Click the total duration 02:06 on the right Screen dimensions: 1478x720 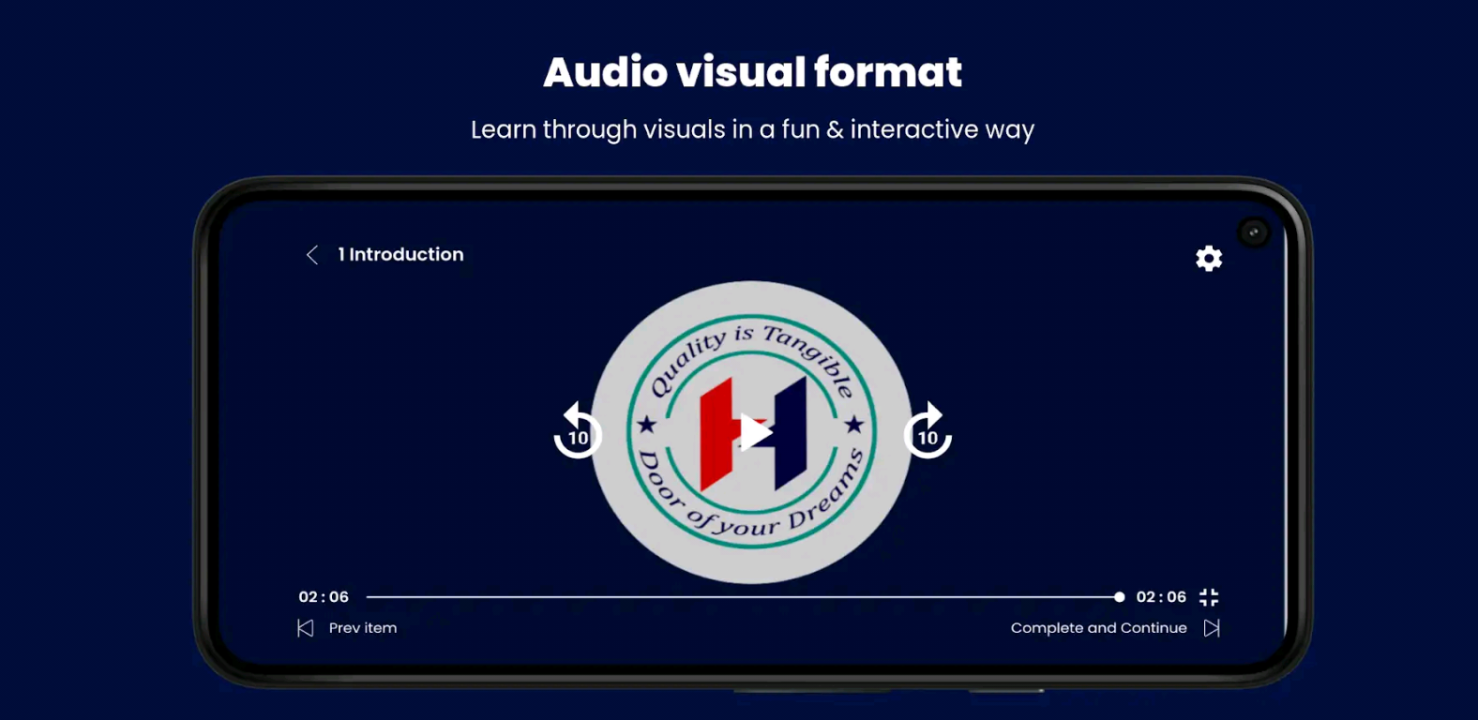(x=1161, y=597)
